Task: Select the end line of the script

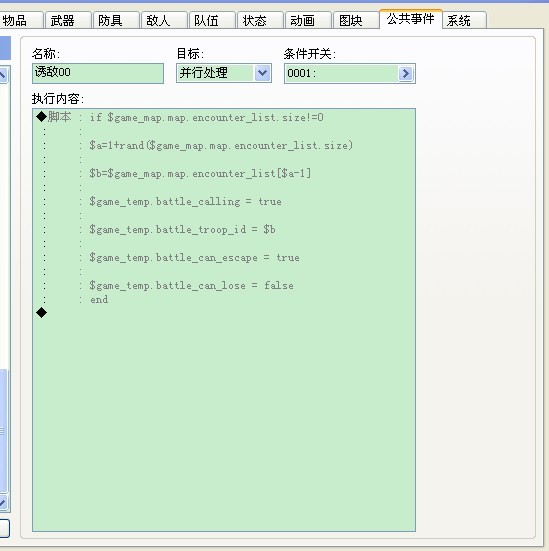Action: tap(224, 299)
